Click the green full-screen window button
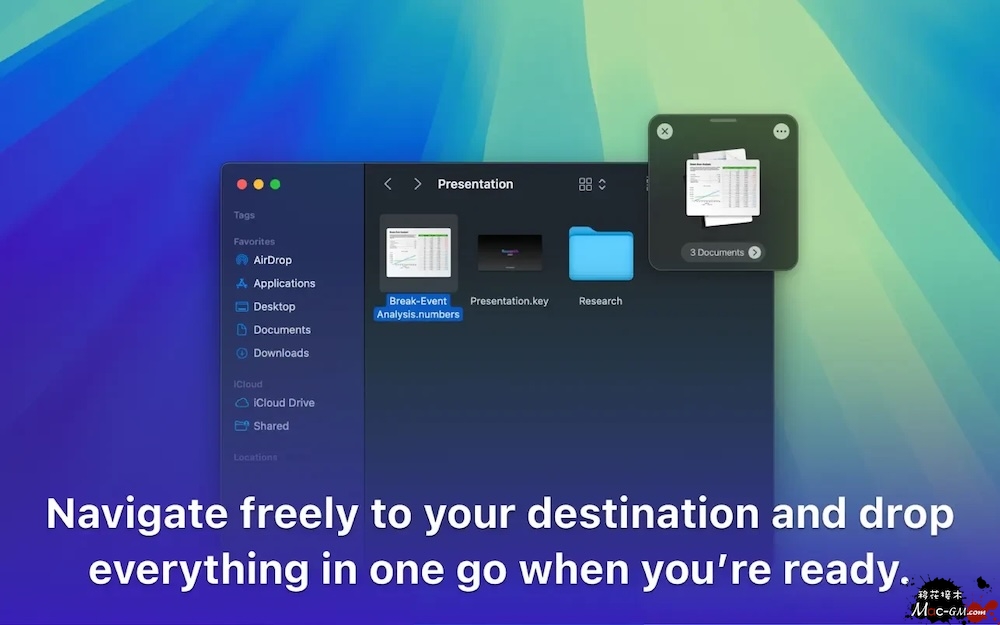 tap(275, 184)
